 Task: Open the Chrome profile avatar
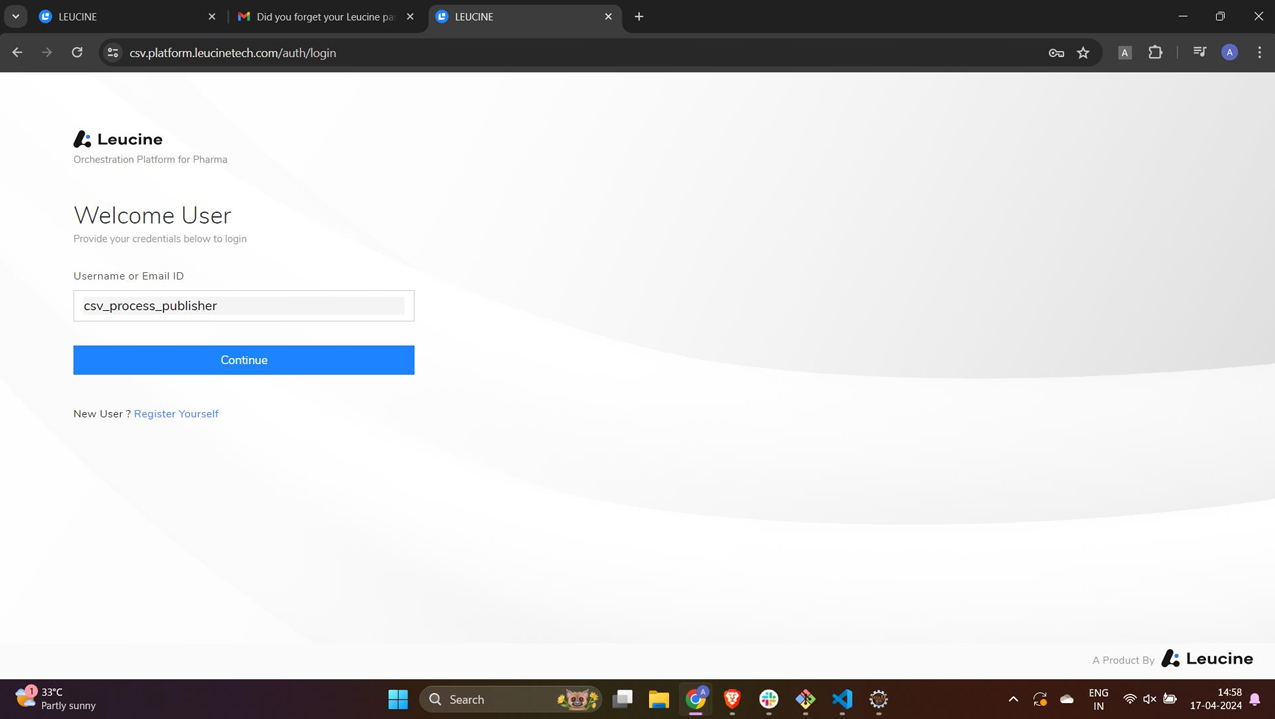[1230, 53]
